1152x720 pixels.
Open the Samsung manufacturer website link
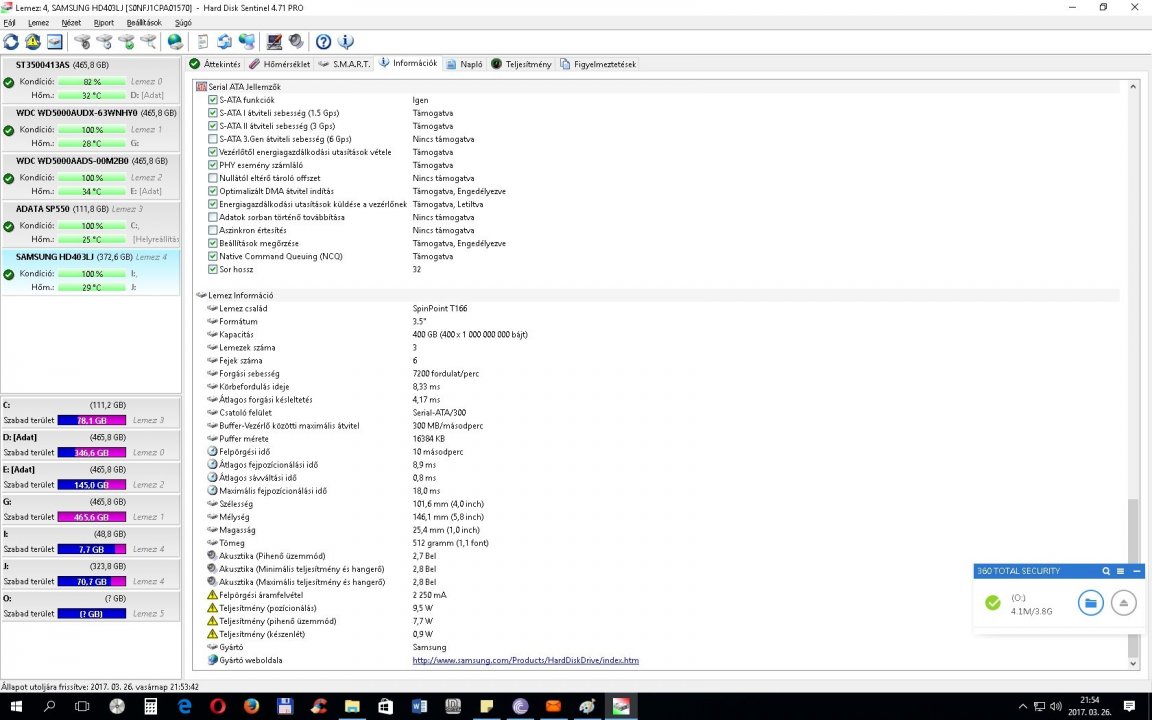pos(525,660)
